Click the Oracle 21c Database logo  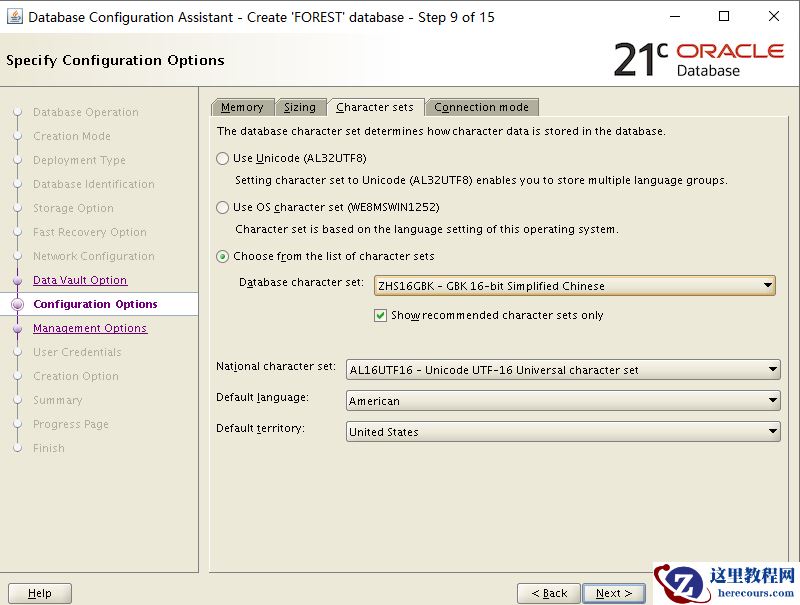[x=698, y=60]
